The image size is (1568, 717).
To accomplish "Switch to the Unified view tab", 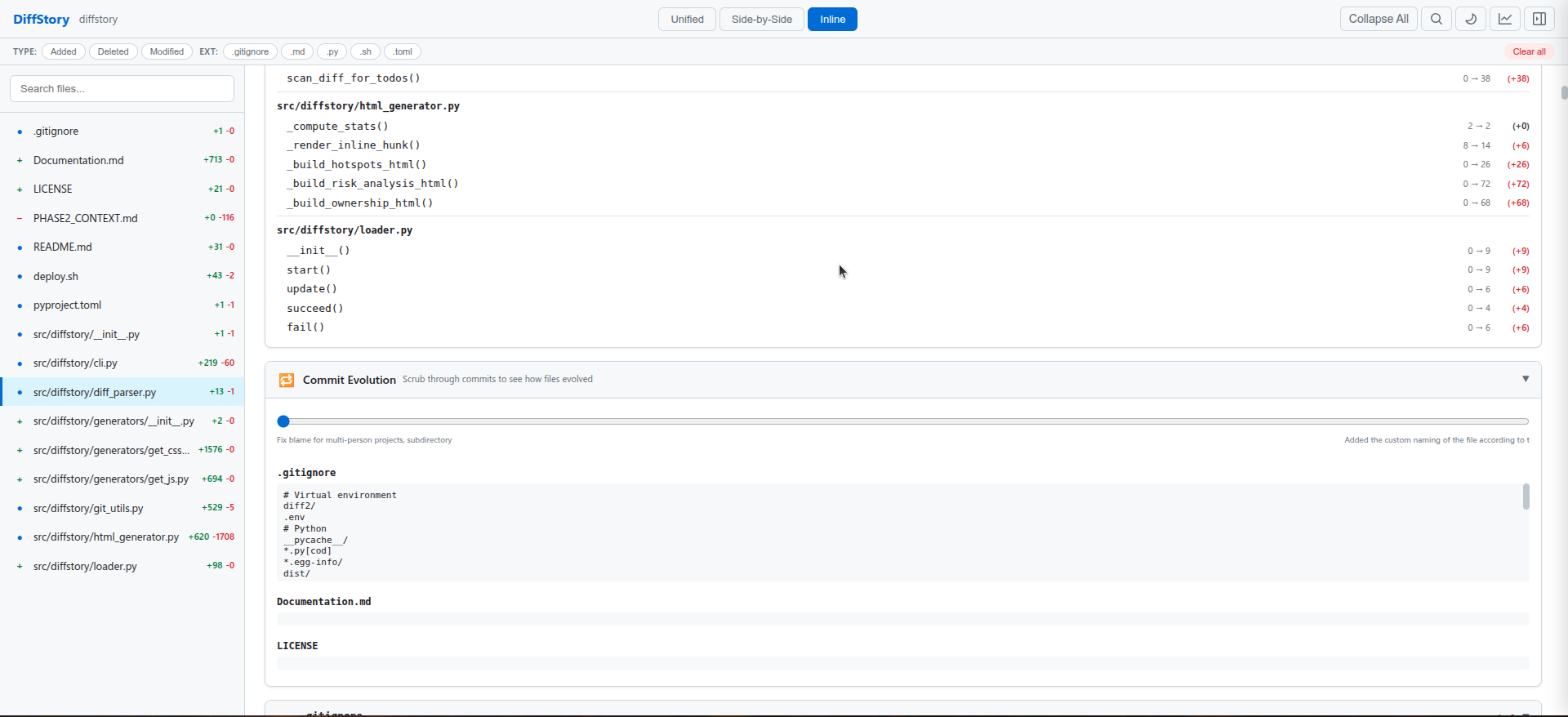I will point(687,19).
